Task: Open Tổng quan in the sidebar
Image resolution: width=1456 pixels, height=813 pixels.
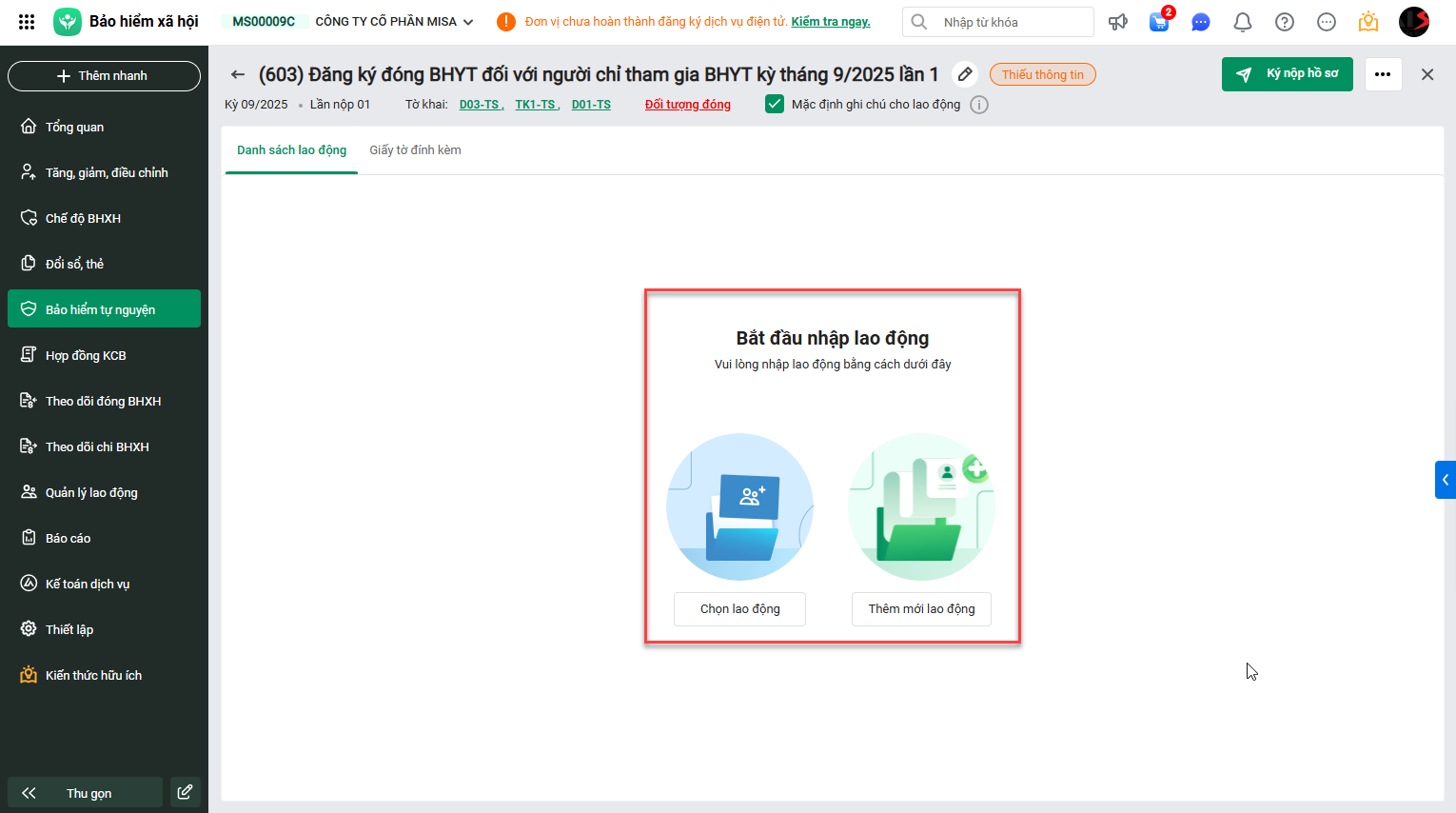Action: 104,127
